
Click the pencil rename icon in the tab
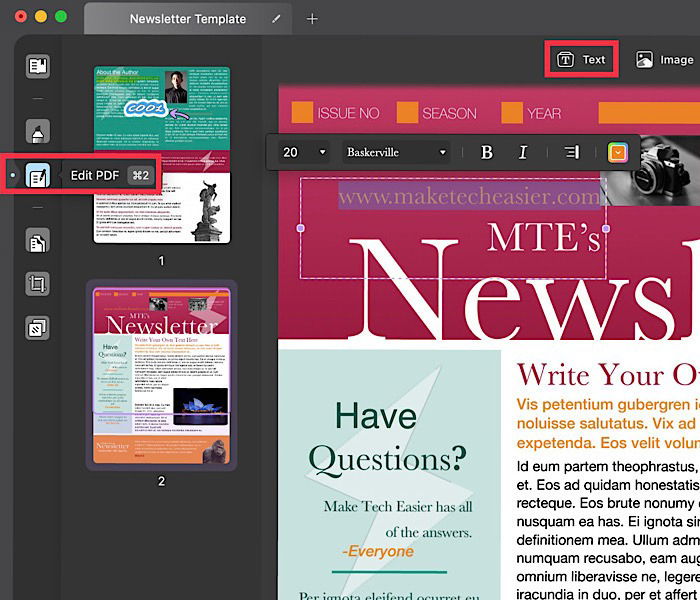tap(276, 19)
